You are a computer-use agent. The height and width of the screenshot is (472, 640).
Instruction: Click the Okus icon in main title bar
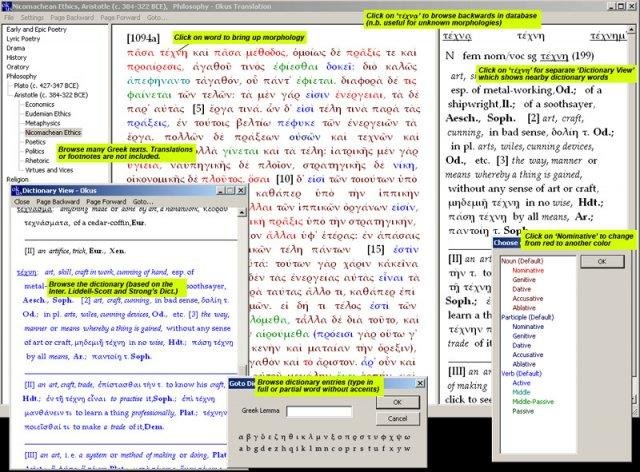[6, 6]
